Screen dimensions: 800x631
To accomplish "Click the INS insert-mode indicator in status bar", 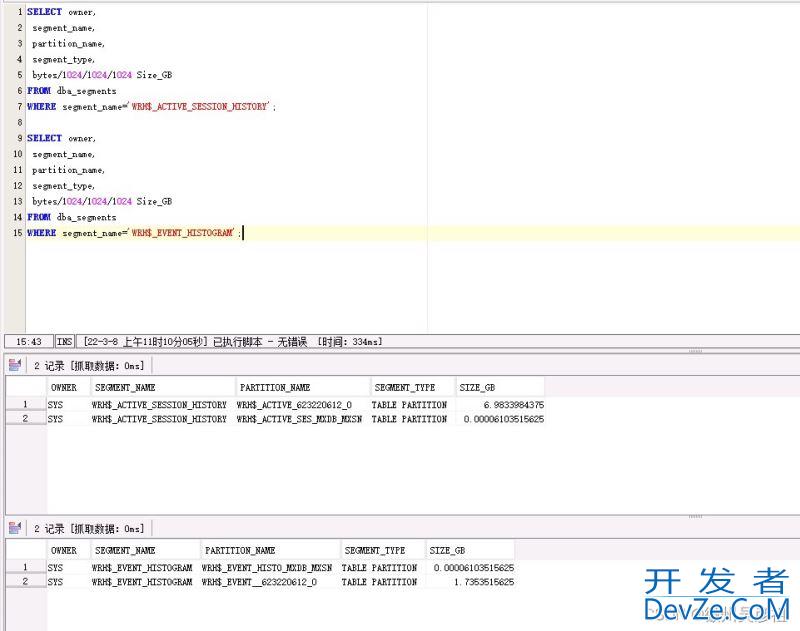I will tap(65, 341).
